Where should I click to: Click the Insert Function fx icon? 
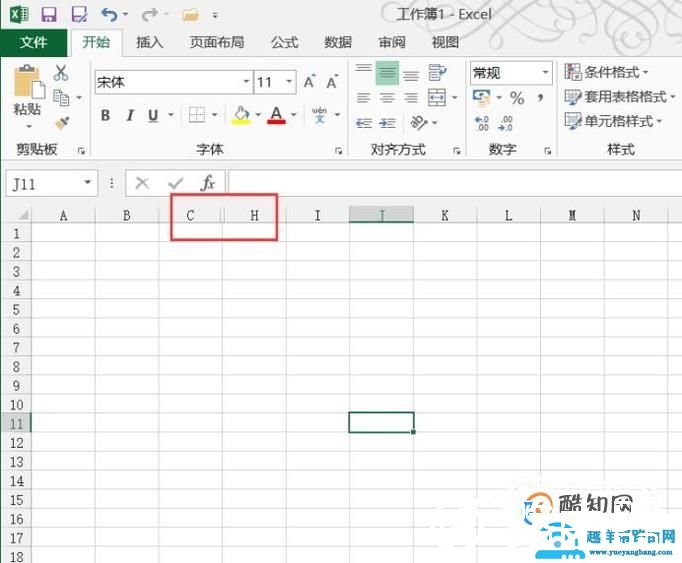208,183
